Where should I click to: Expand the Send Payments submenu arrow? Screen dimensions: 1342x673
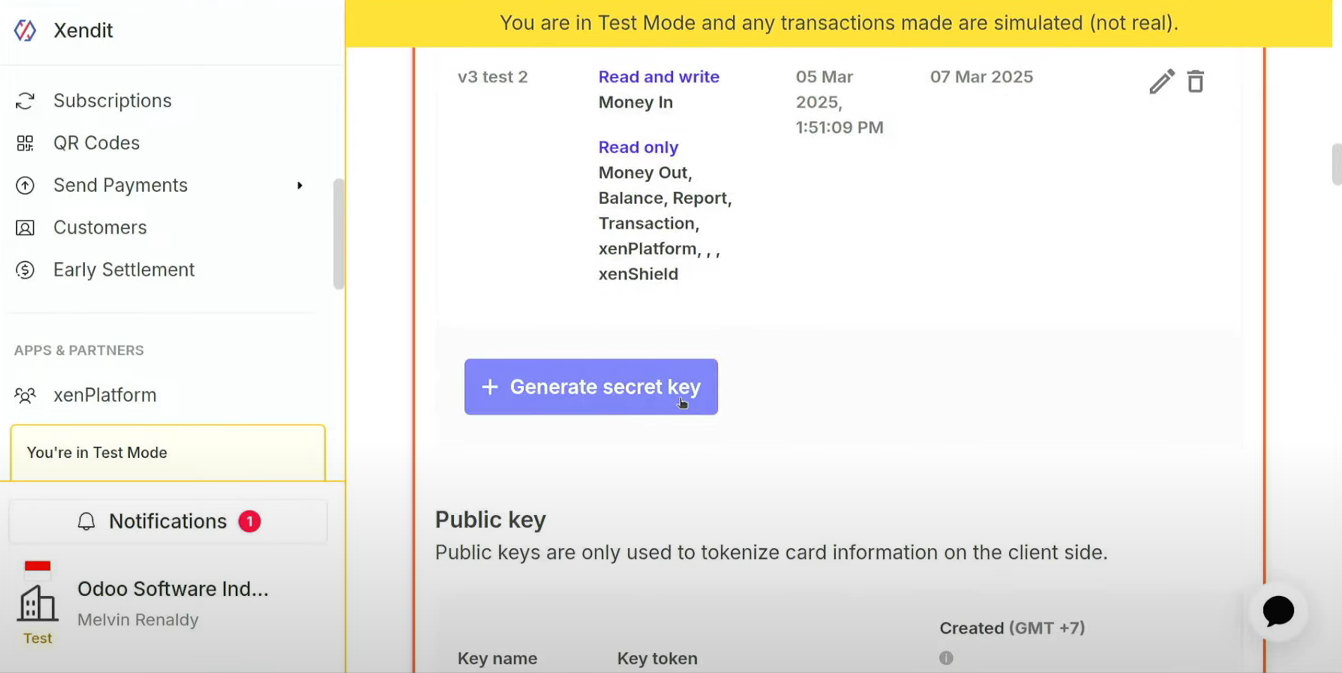coord(299,185)
